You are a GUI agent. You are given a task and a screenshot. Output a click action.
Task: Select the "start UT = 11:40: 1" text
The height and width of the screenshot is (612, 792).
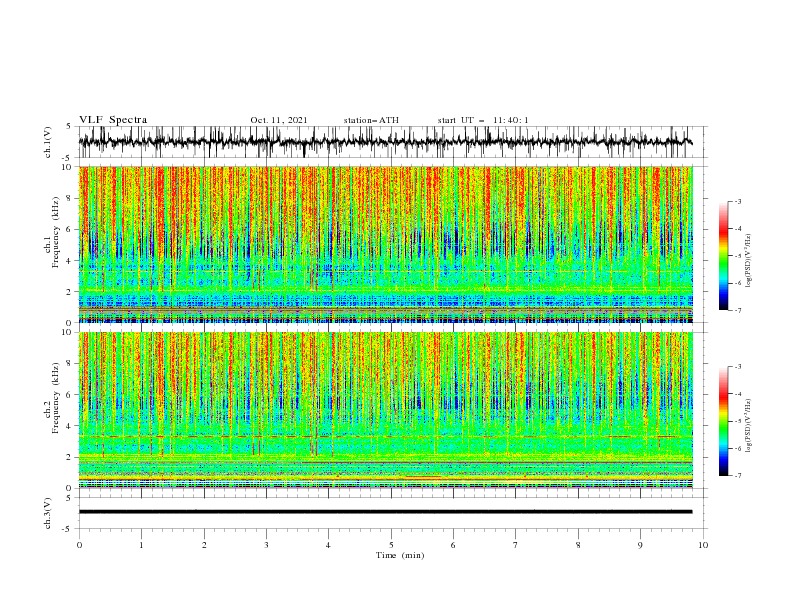coord(483,120)
